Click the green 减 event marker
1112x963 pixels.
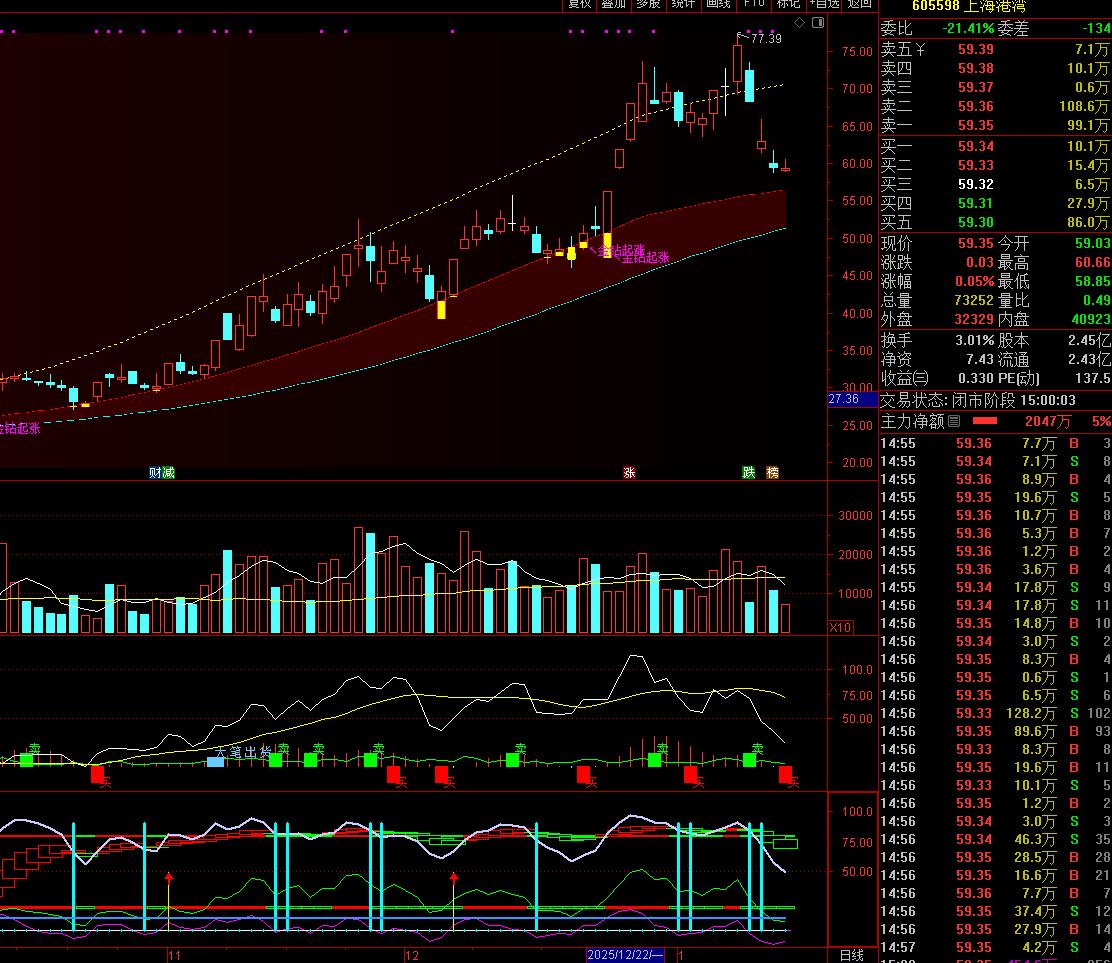pyautogui.click(x=167, y=473)
